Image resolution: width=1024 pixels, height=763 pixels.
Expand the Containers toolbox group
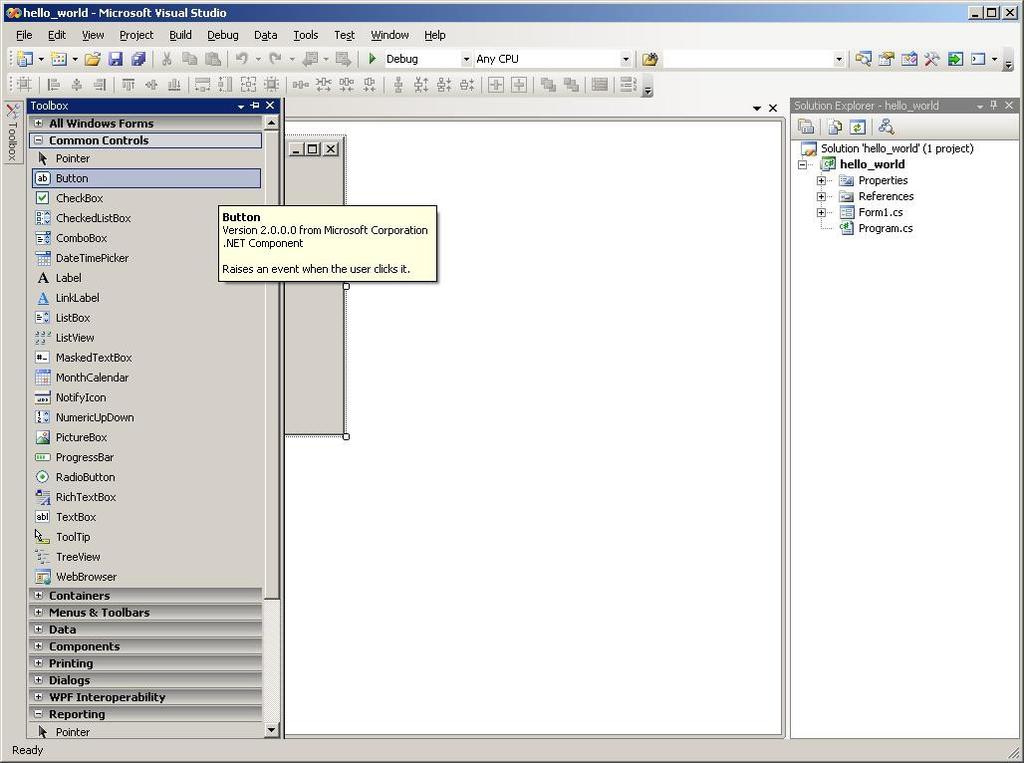39,595
